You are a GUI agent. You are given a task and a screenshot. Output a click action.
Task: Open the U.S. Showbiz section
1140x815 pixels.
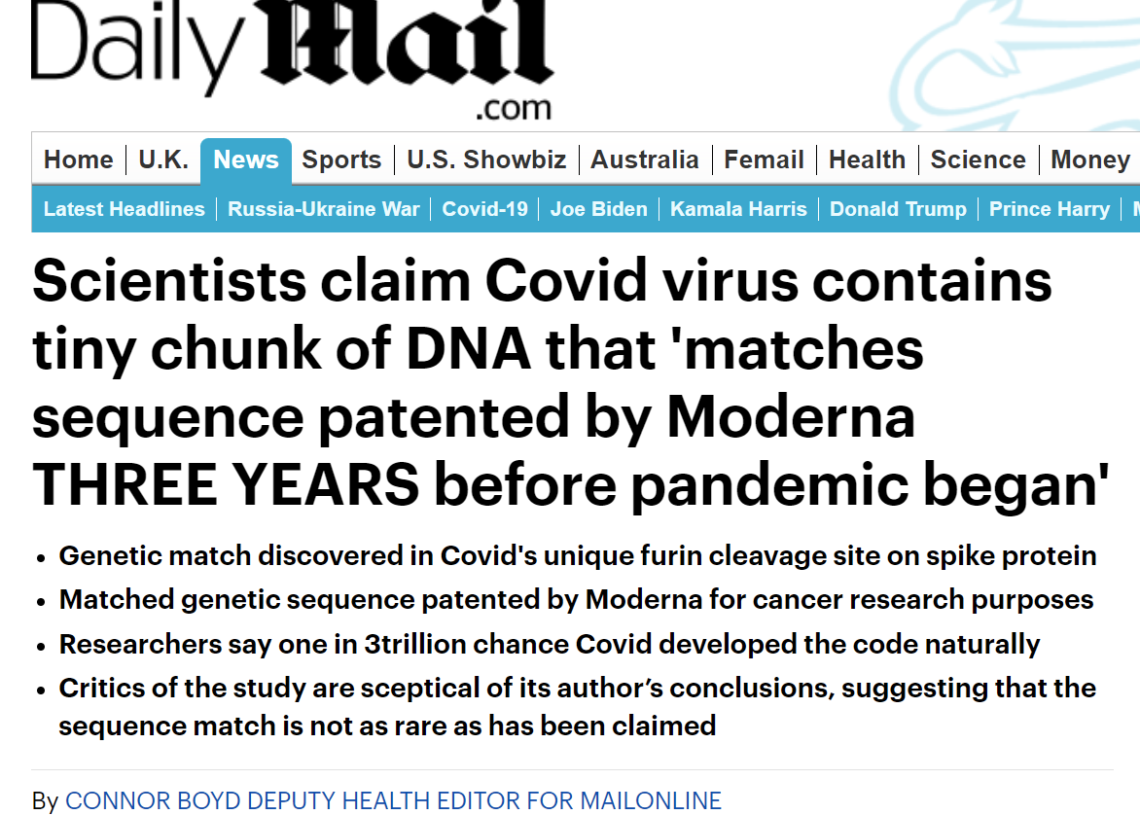click(x=486, y=159)
